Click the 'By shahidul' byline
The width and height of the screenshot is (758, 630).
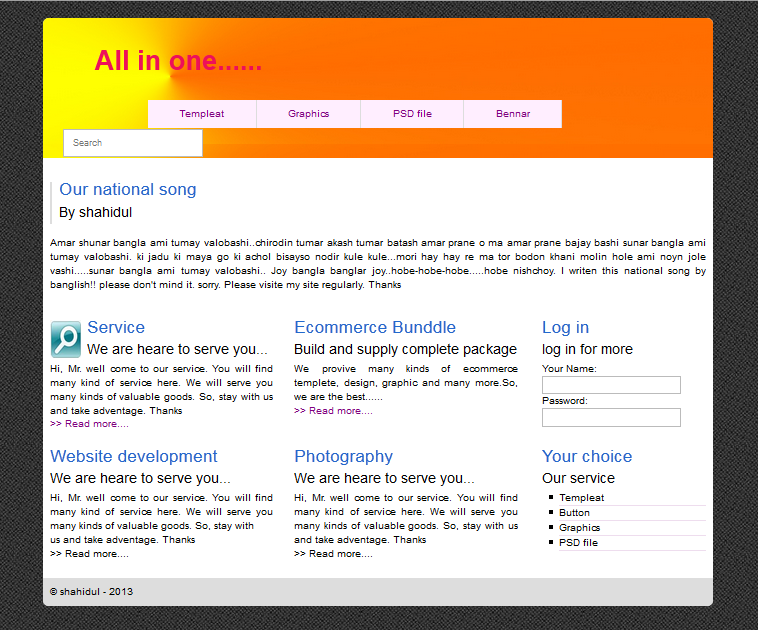click(x=95, y=212)
